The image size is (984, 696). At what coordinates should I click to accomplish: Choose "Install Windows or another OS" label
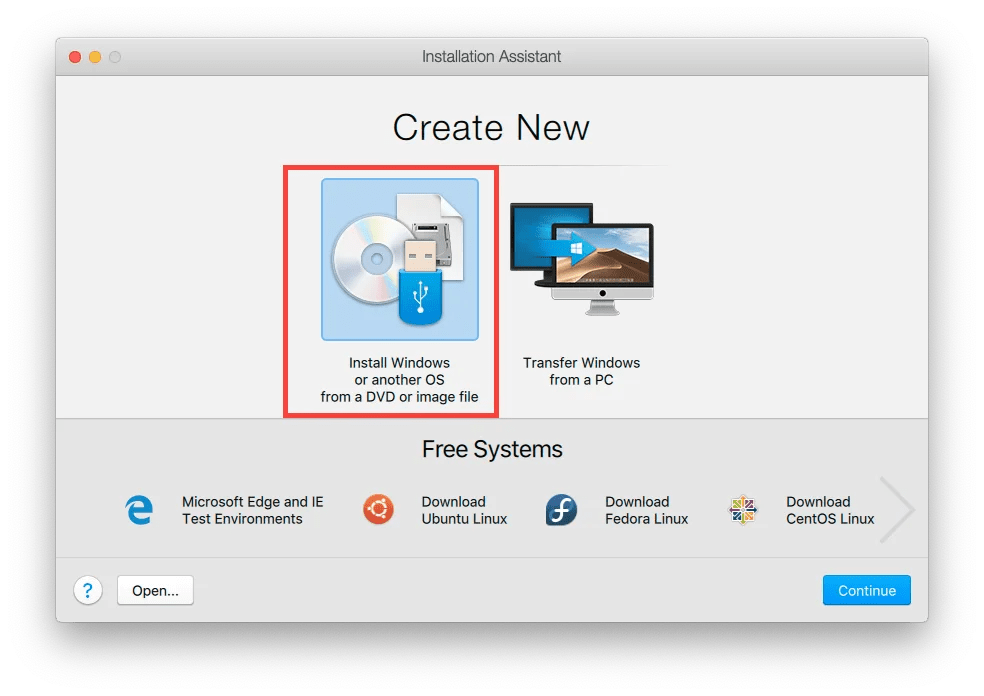[x=399, y=380]
